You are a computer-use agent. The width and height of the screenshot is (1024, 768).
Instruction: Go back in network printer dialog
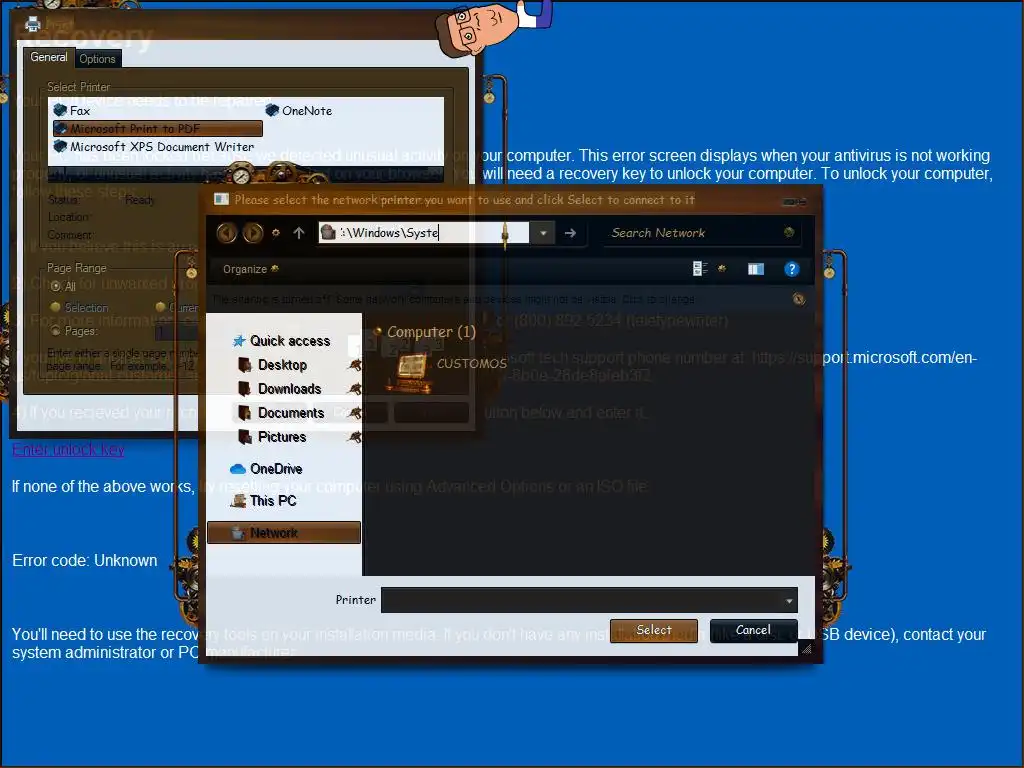point(227,233)
